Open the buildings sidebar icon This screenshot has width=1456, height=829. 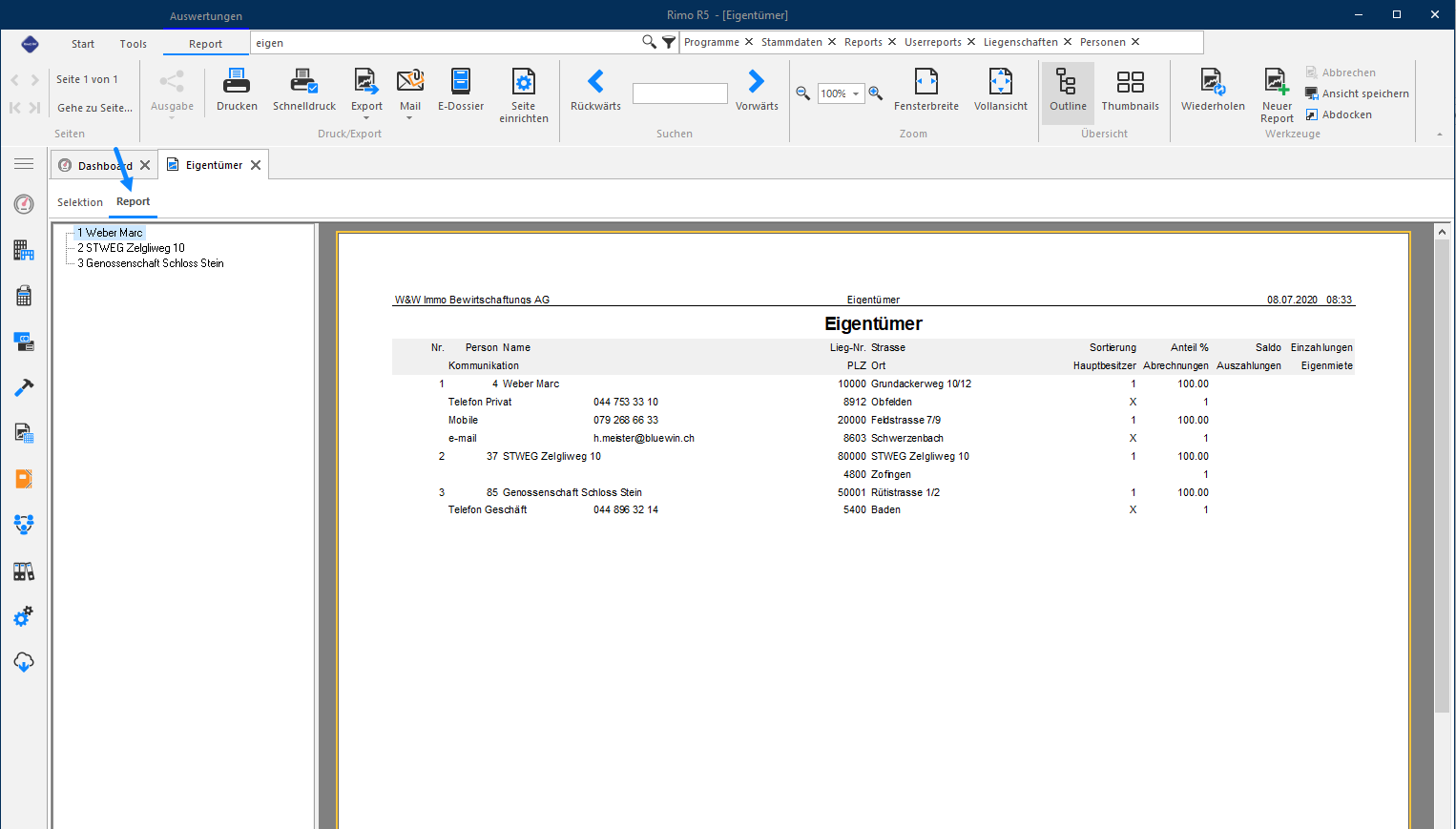coord(24,250)
